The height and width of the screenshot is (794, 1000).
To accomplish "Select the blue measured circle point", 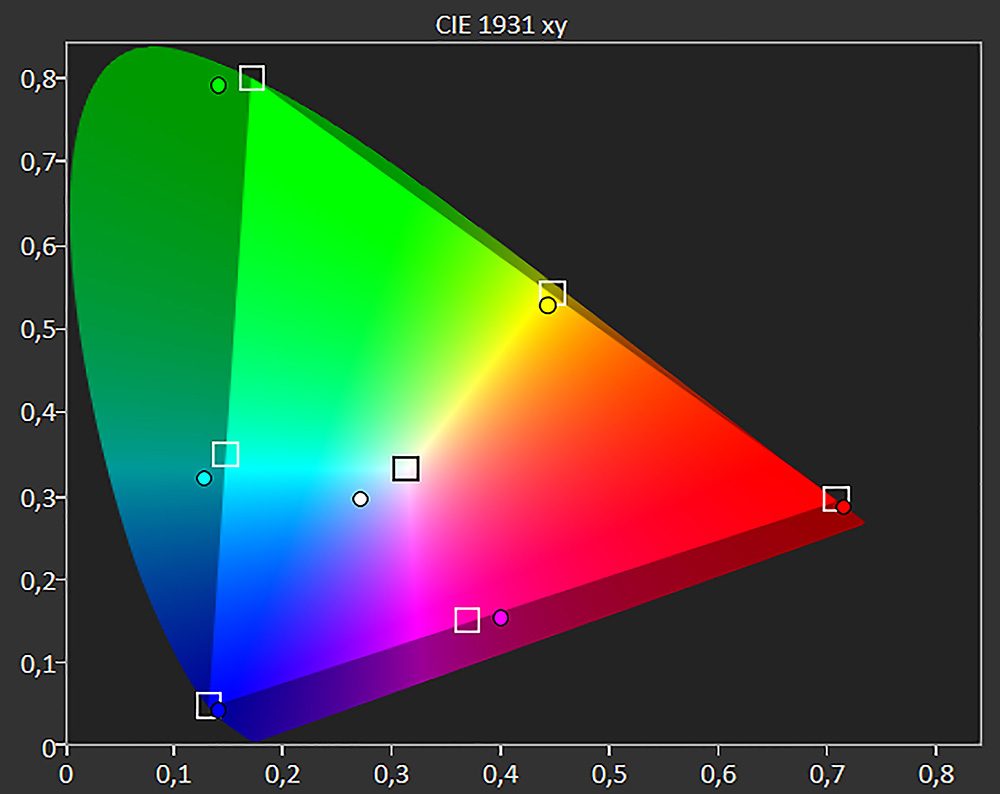I will [218, 710].
